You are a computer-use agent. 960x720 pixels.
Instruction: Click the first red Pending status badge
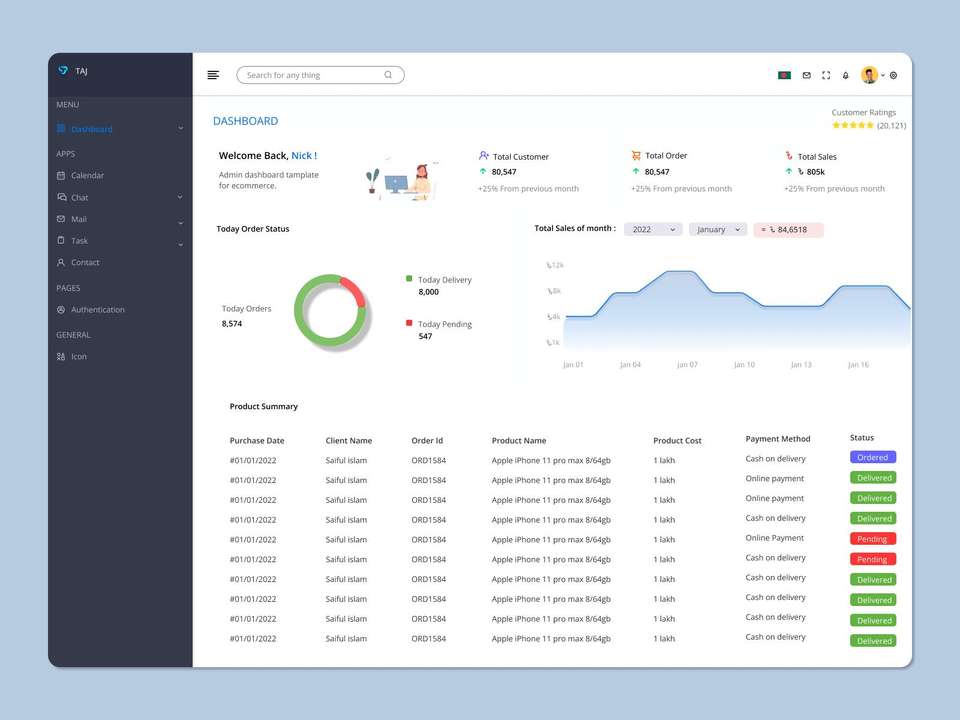tap(872, 539)
